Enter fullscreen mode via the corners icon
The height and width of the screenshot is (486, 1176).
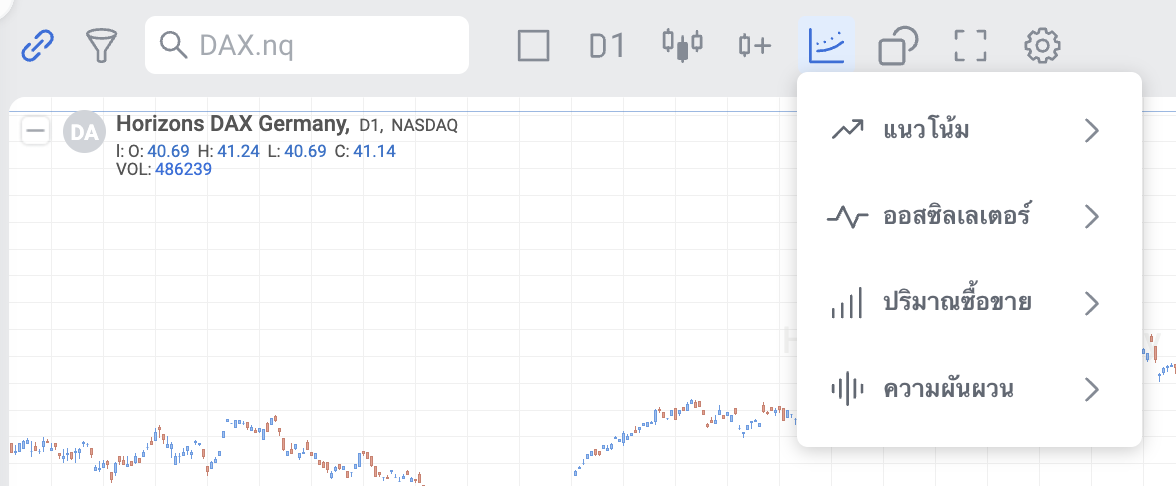click(x=970, y=46)
